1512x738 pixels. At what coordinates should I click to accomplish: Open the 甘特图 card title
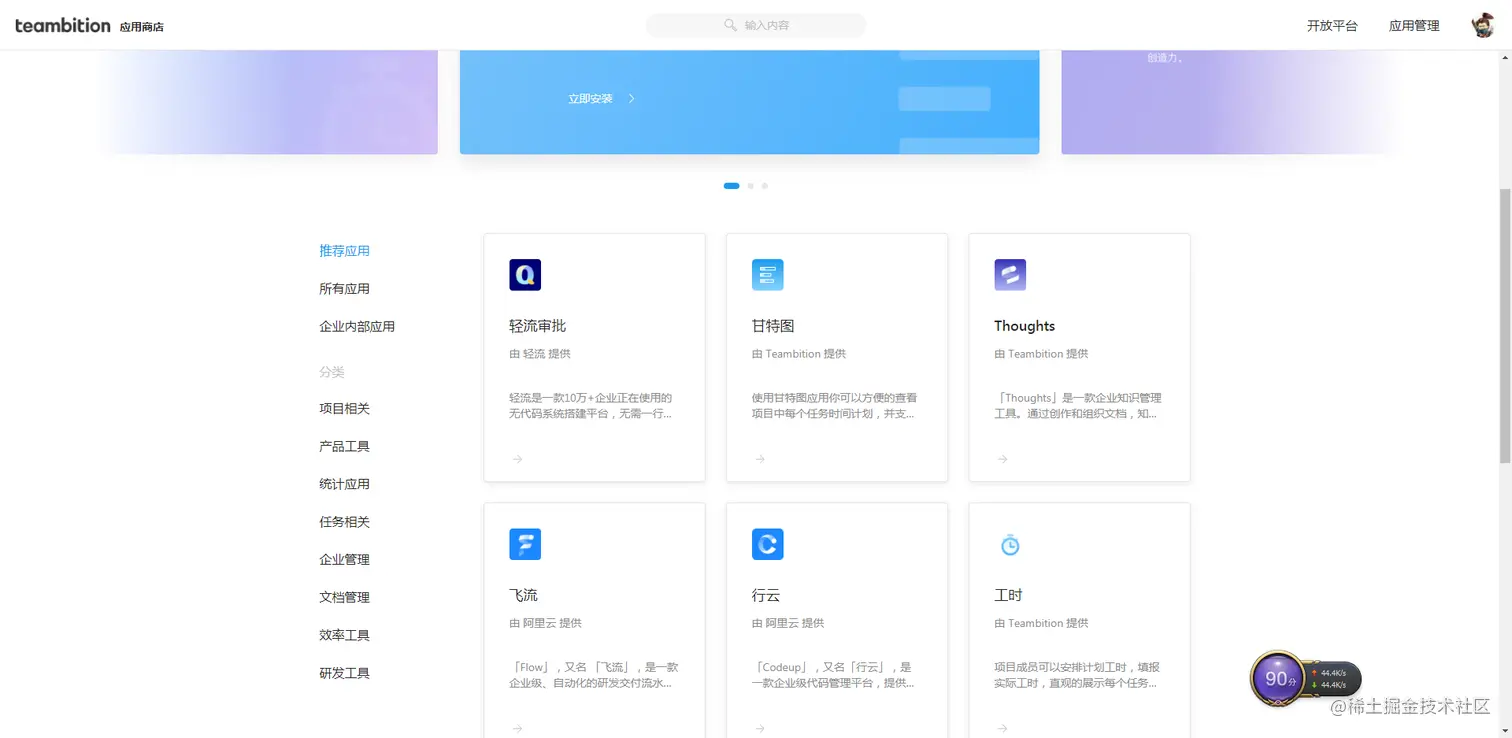click(773, 326)
